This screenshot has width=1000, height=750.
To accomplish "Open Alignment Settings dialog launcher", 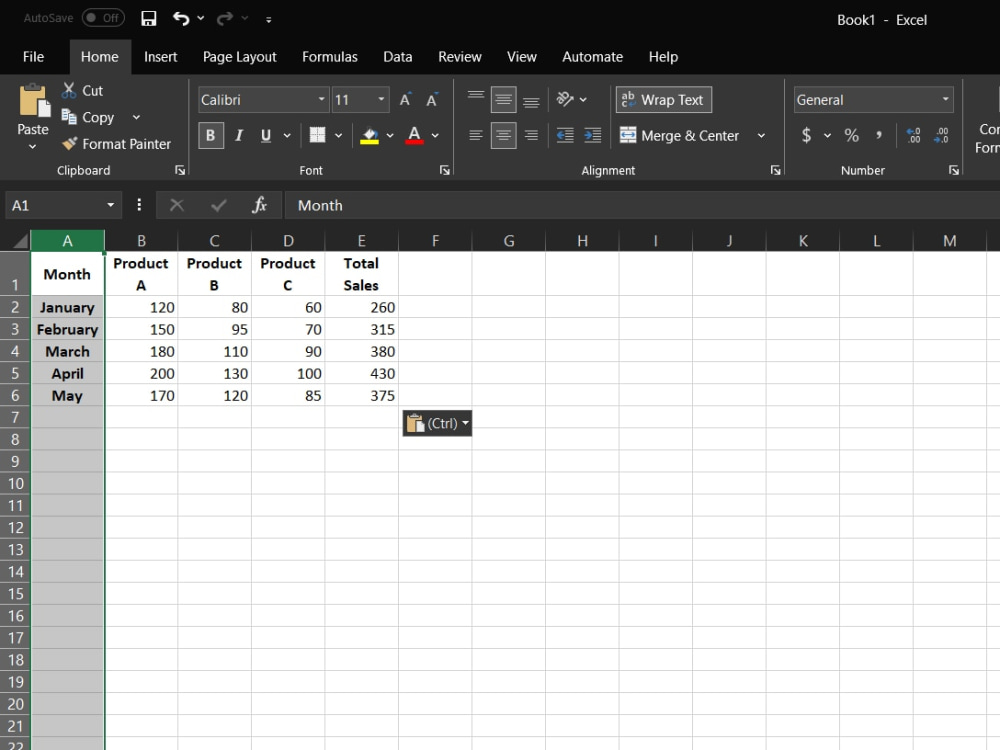I will 776,170.
